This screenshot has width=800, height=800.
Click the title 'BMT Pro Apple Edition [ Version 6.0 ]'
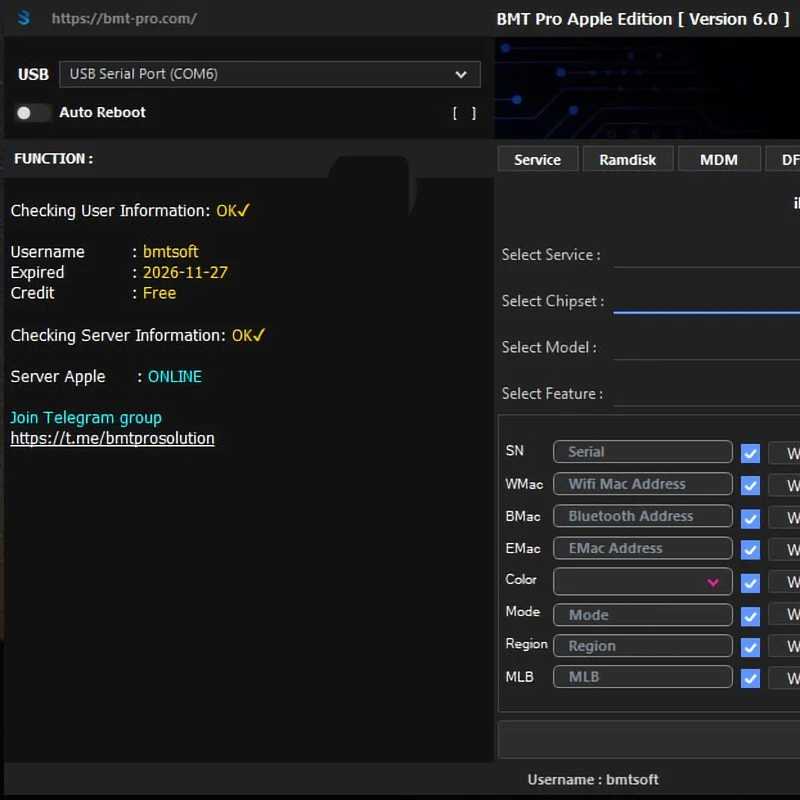643,19
